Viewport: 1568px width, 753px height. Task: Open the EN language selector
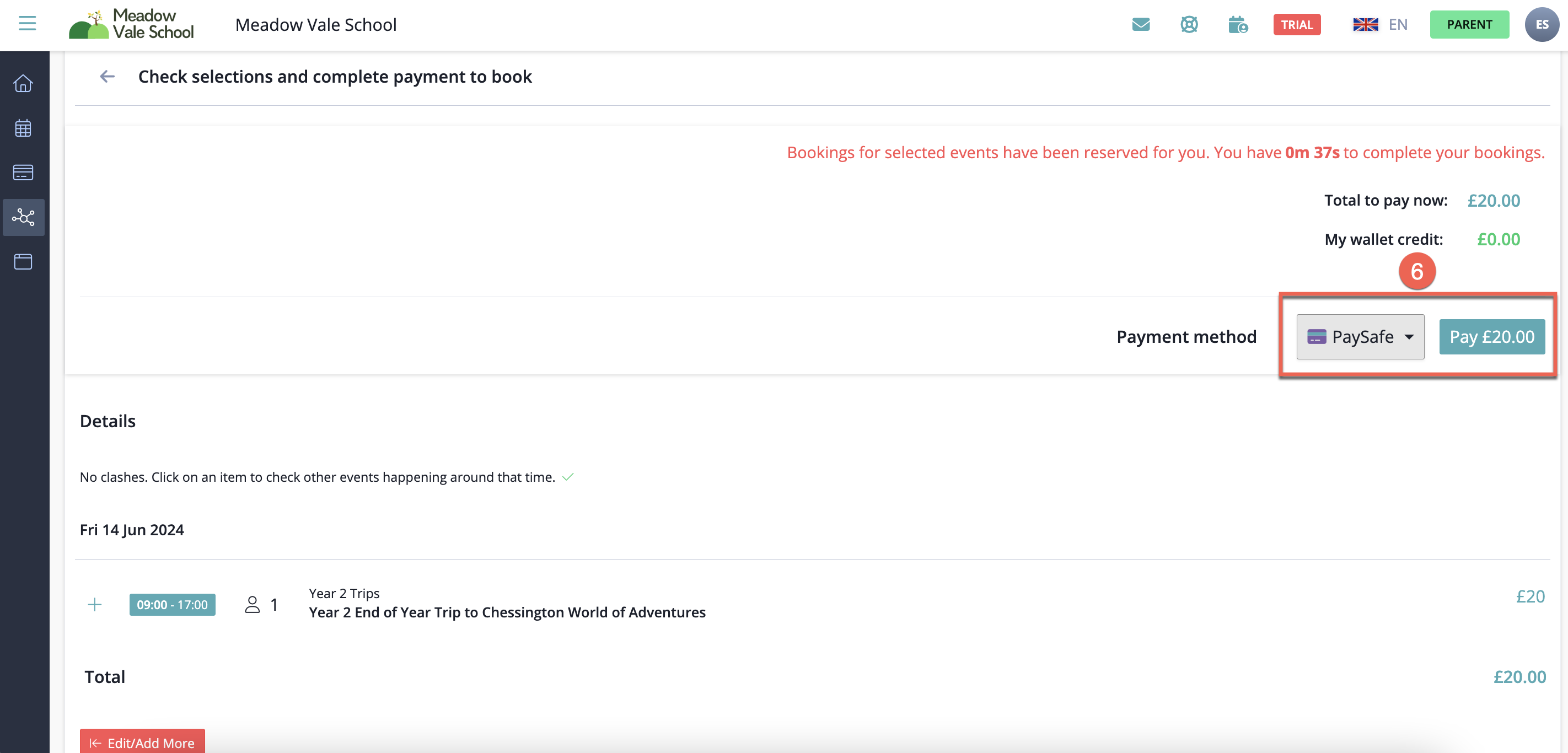pyautogui.click(x=1381, y=24)
